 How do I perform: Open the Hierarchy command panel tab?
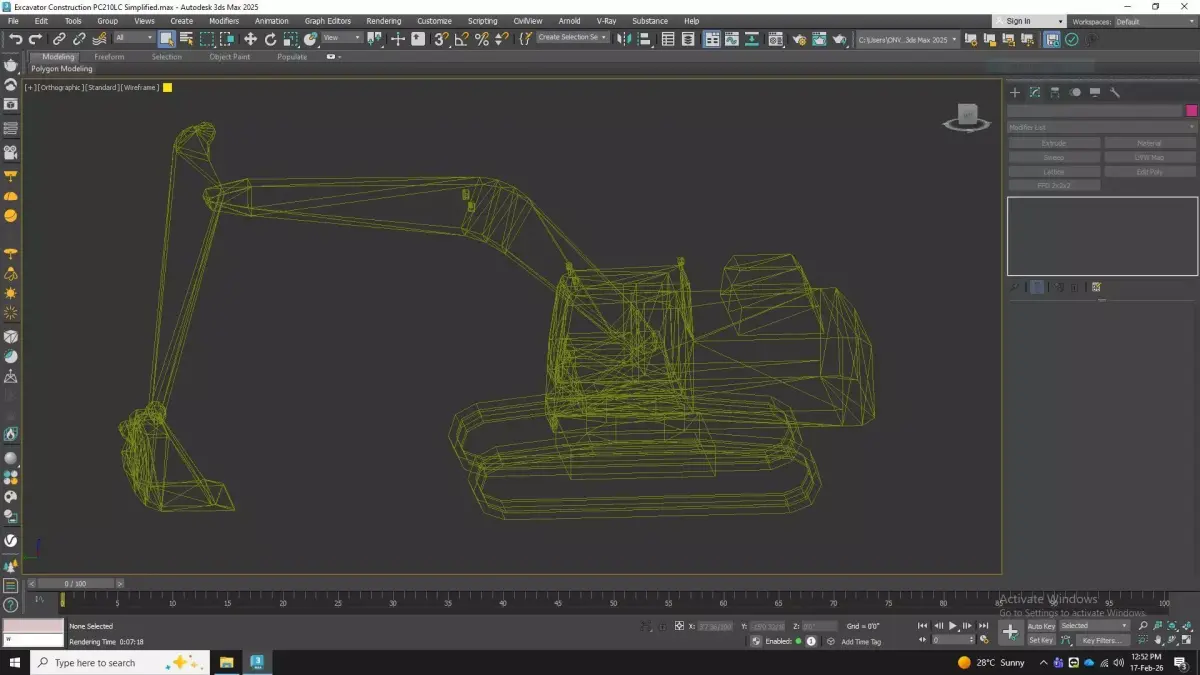(x=1055, y=92)
